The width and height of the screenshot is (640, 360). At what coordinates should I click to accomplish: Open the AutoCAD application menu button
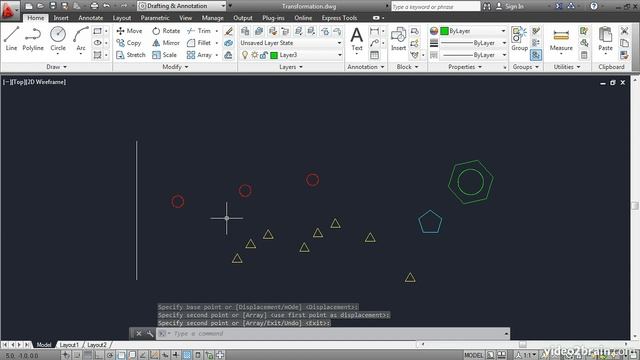pos(9,10)
